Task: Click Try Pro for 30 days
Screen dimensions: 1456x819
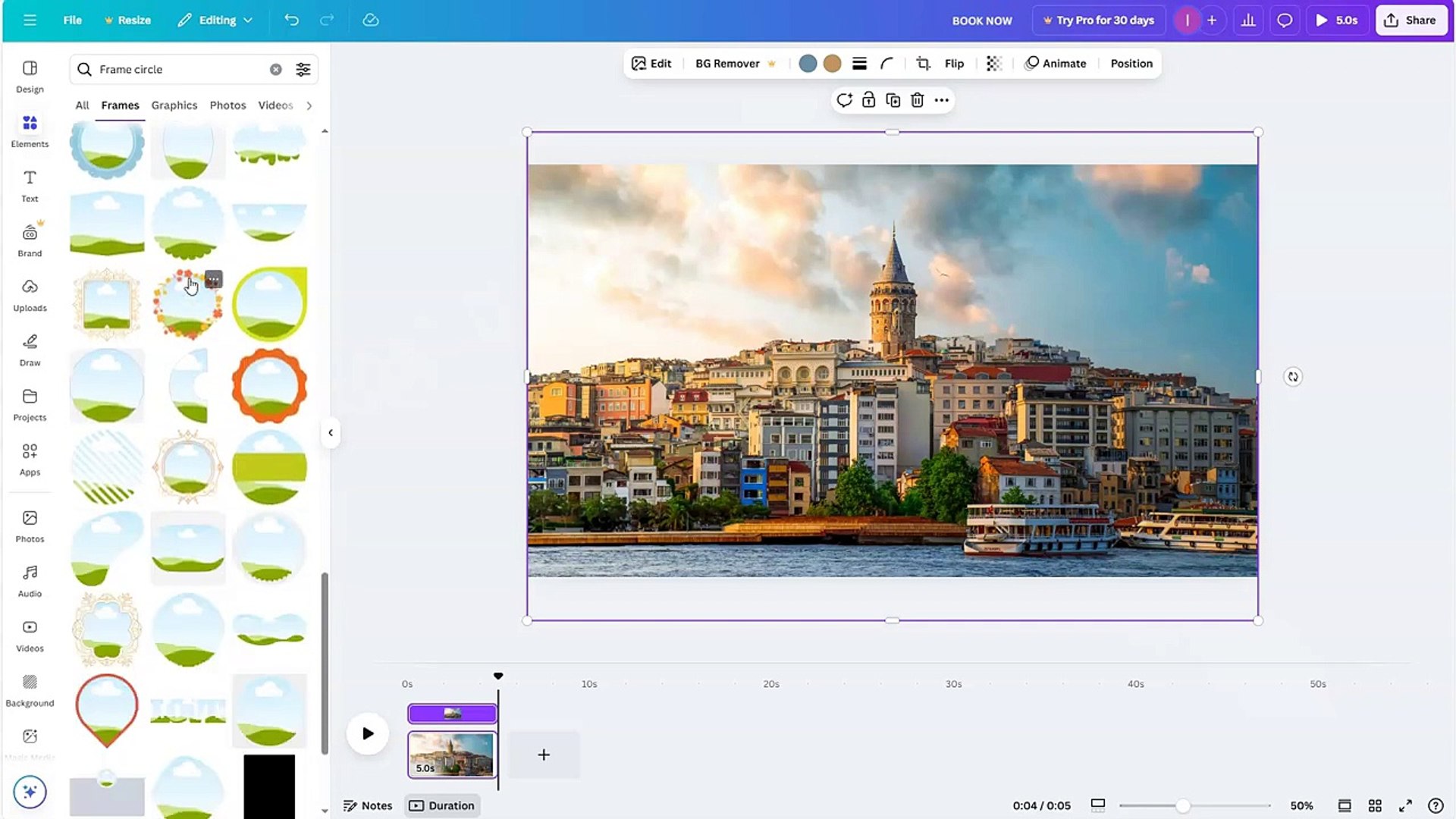Action: [1098, 20]
